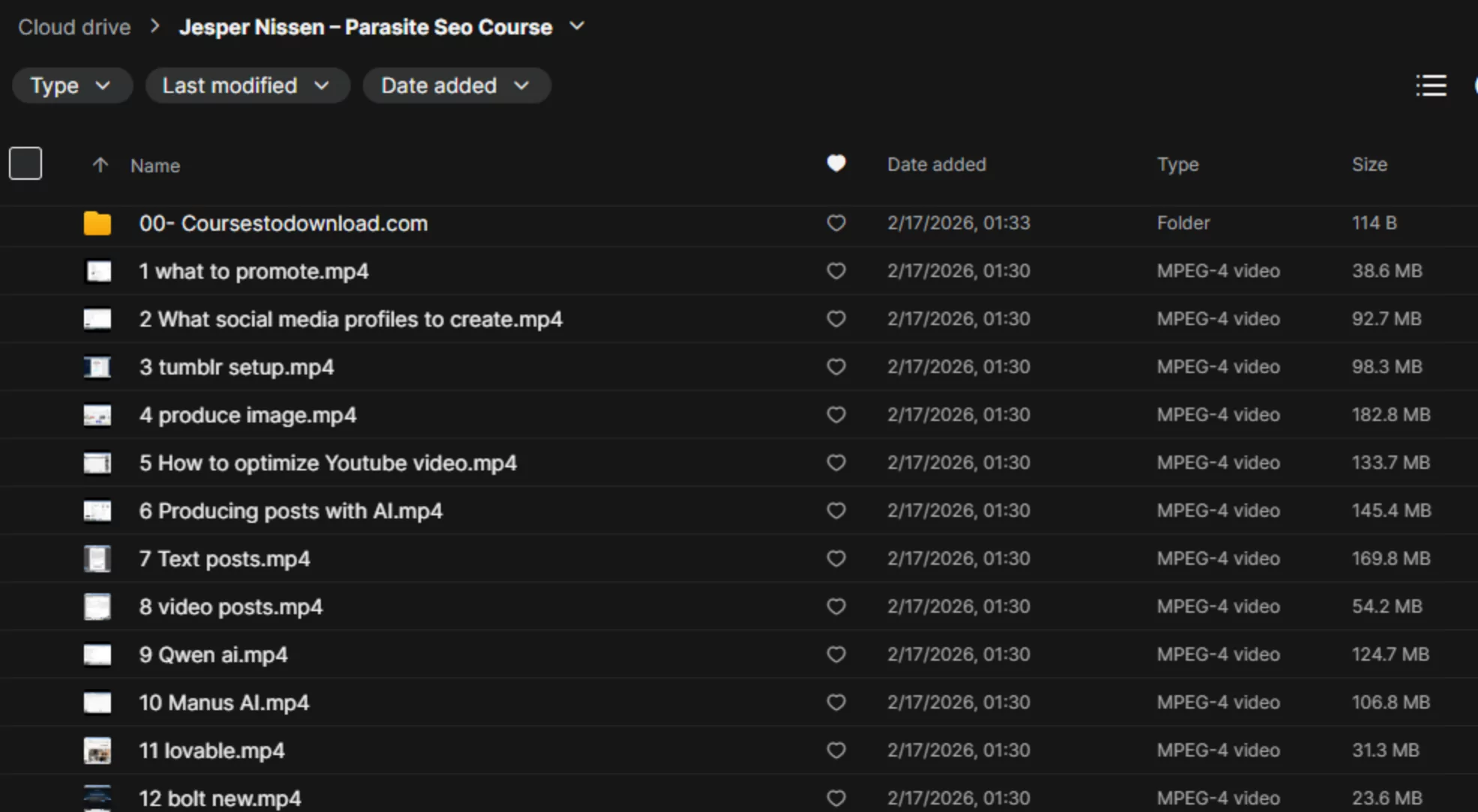Favorite the 1 what to promote.mp4 video
Screen dimensions: 1478x812
click(x=836, y=271)
